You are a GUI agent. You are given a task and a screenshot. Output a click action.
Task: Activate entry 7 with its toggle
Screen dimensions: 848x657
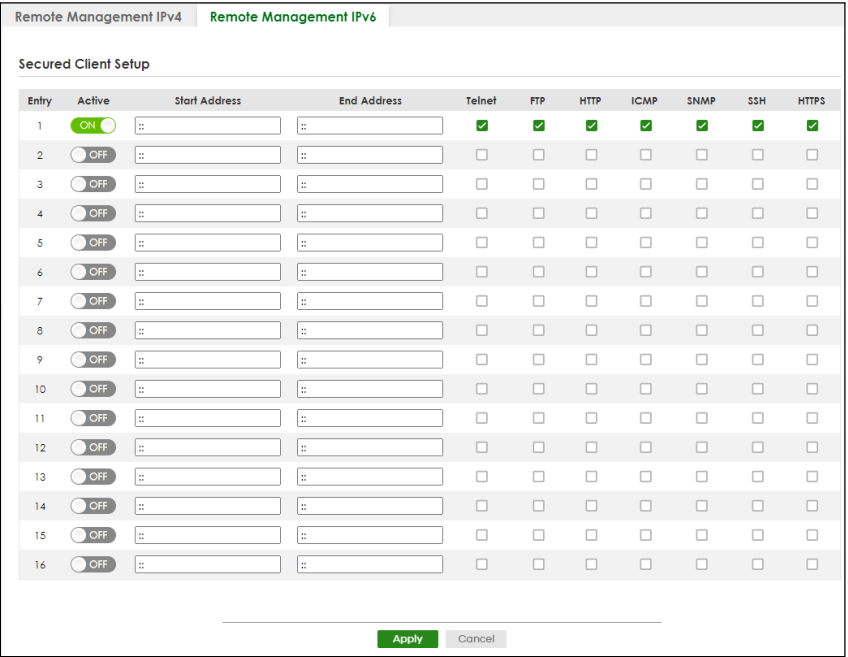pyautogui.click(x=93, y=301)
